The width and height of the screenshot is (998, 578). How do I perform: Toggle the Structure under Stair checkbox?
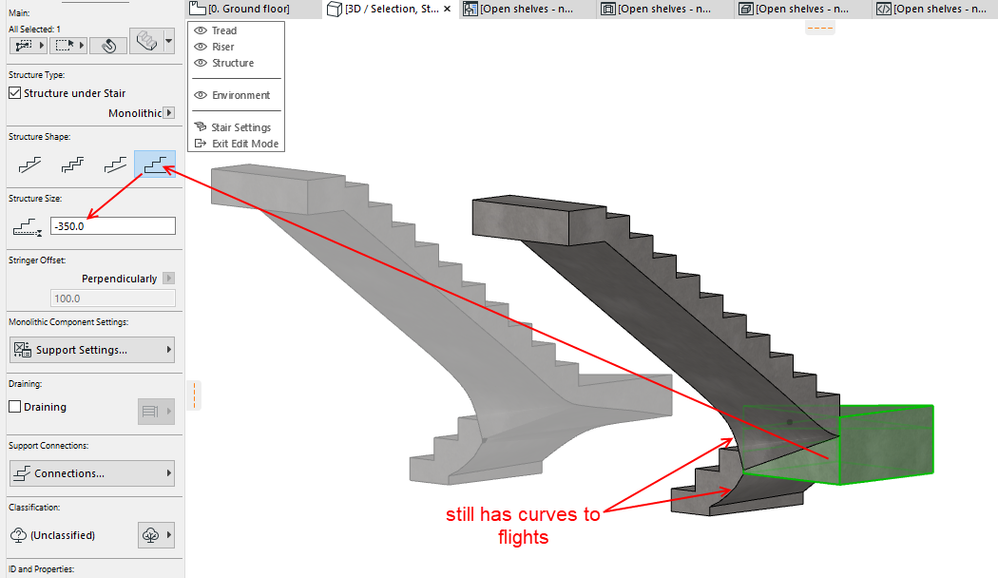[x=15, y=93]
